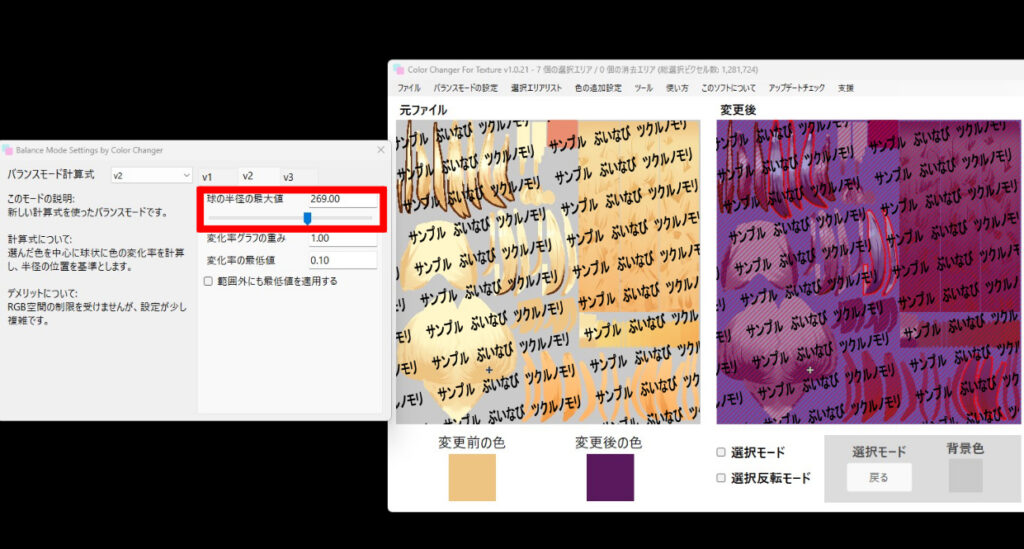Viewport: 1024px width, 549px height.
Task: Open the ツール menu
Action: (643, 88)
